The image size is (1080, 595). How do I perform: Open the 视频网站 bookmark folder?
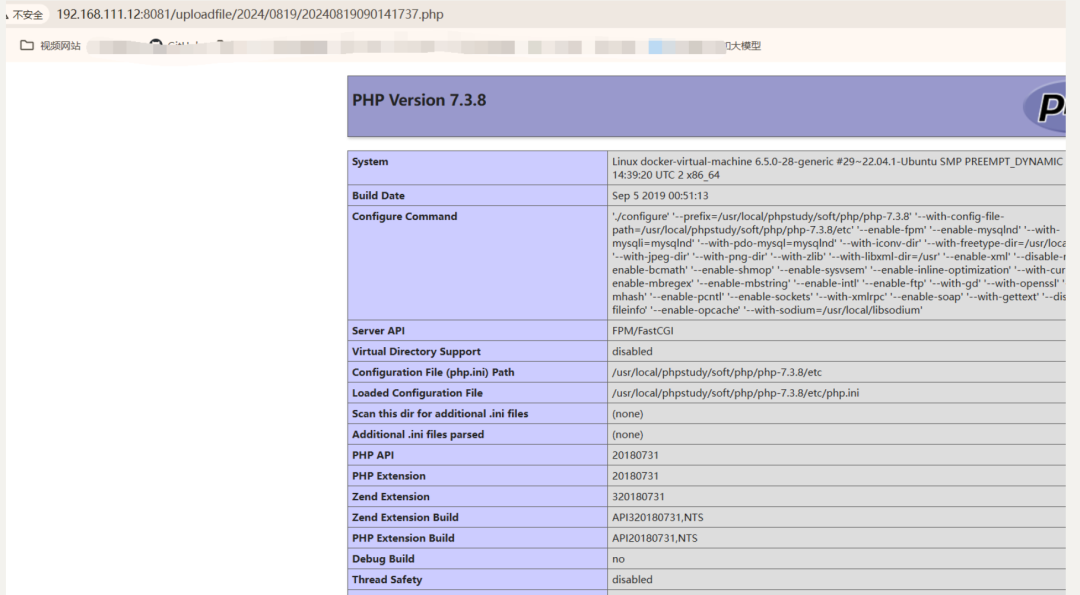click(50, 45)
